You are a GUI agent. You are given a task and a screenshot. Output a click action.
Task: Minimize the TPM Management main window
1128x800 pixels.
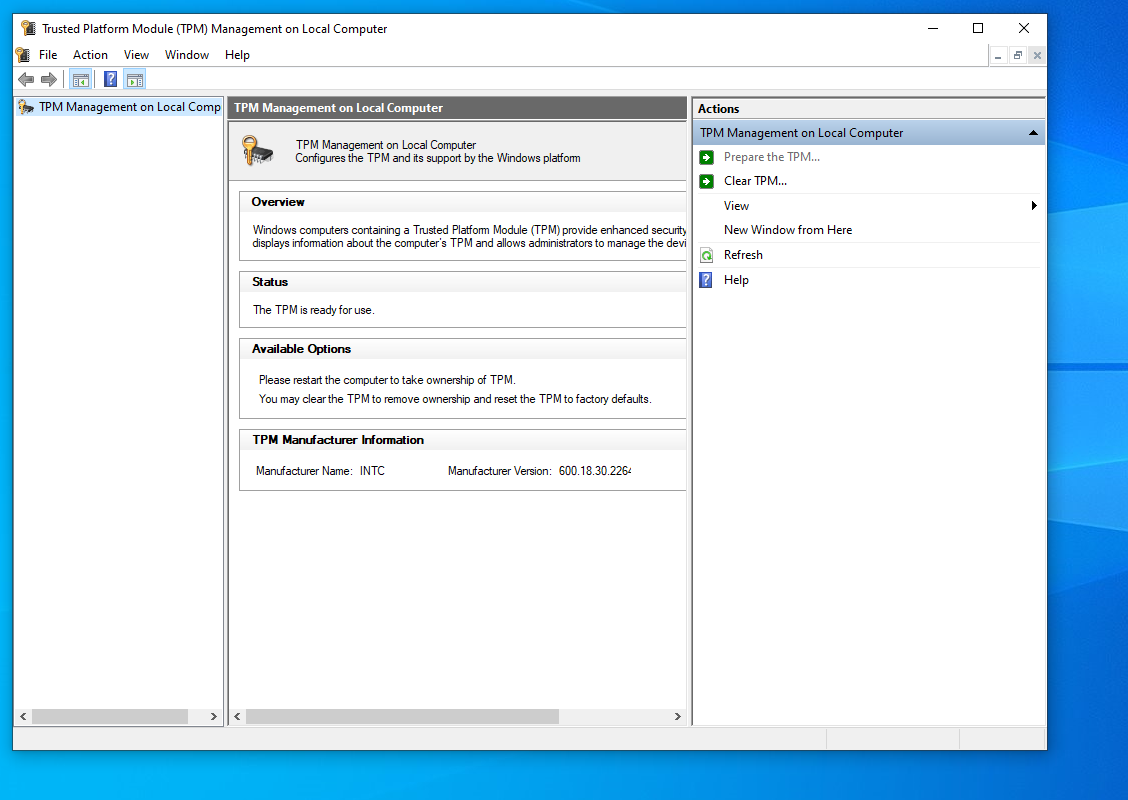click(933, 28)
